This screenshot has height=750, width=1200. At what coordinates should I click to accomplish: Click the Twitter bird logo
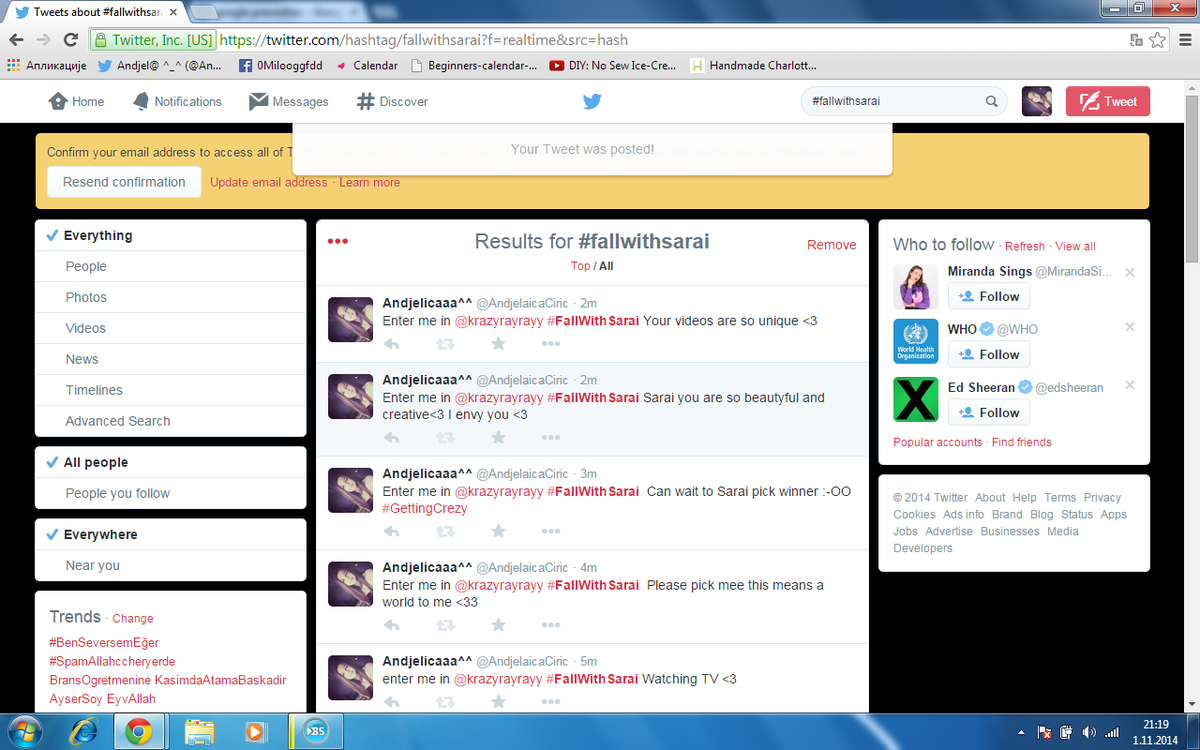tap(592, 101)
